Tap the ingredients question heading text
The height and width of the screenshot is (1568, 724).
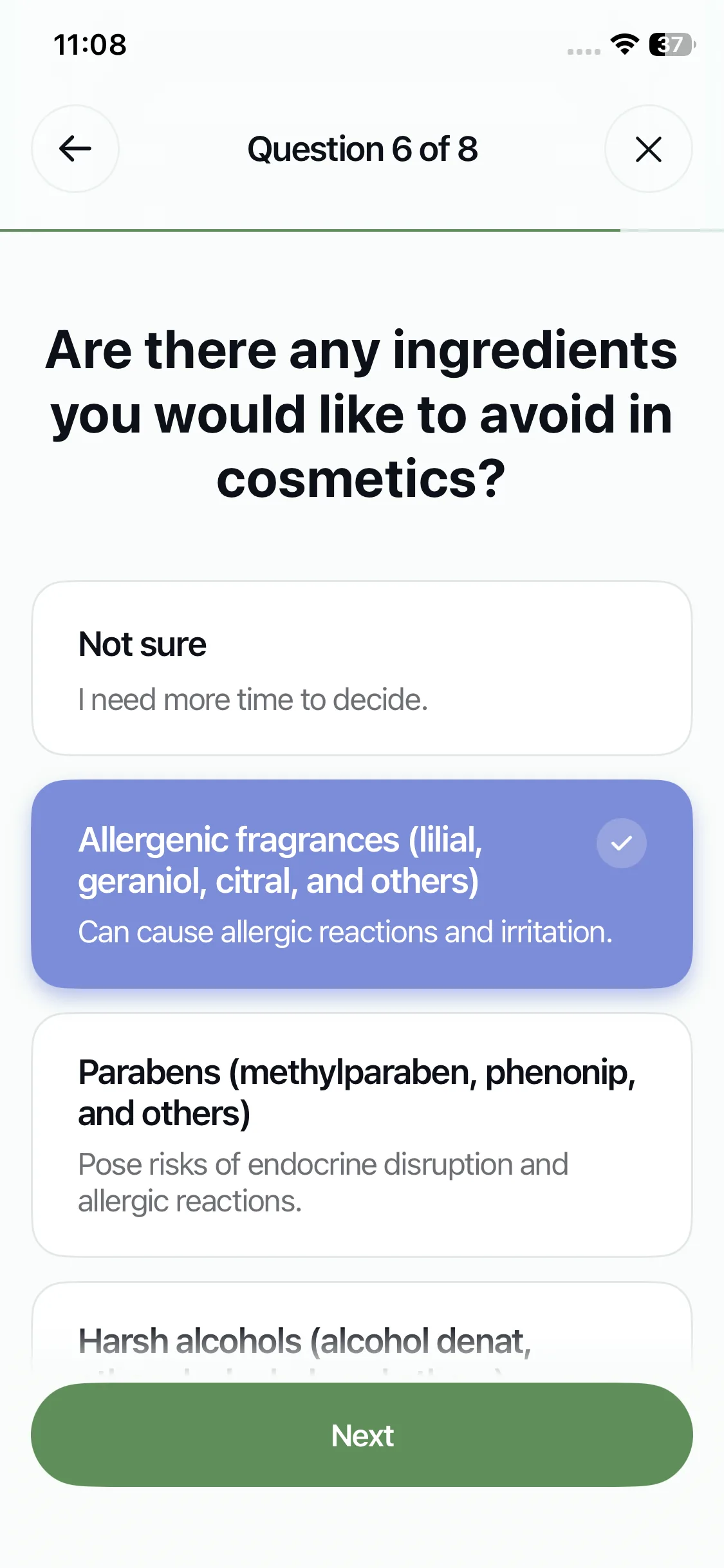click(362, 414)
